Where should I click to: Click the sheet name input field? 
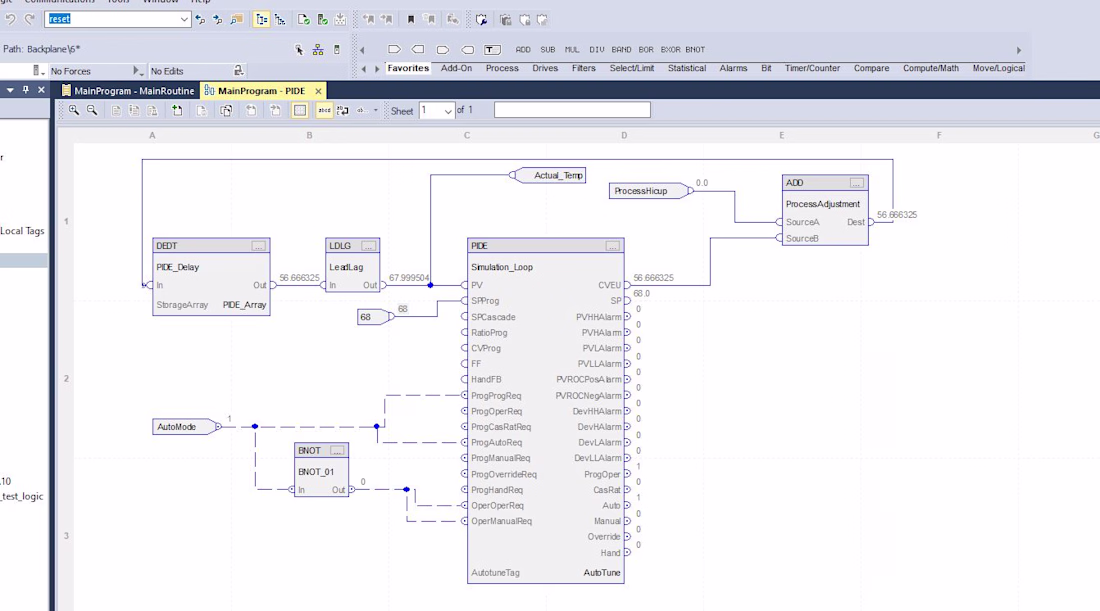pyautogui.click(x=572, y=110)
